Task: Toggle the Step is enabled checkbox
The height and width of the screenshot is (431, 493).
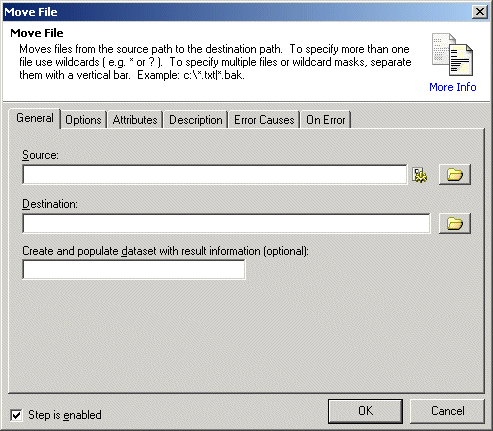Action: [x=16, y=415]
